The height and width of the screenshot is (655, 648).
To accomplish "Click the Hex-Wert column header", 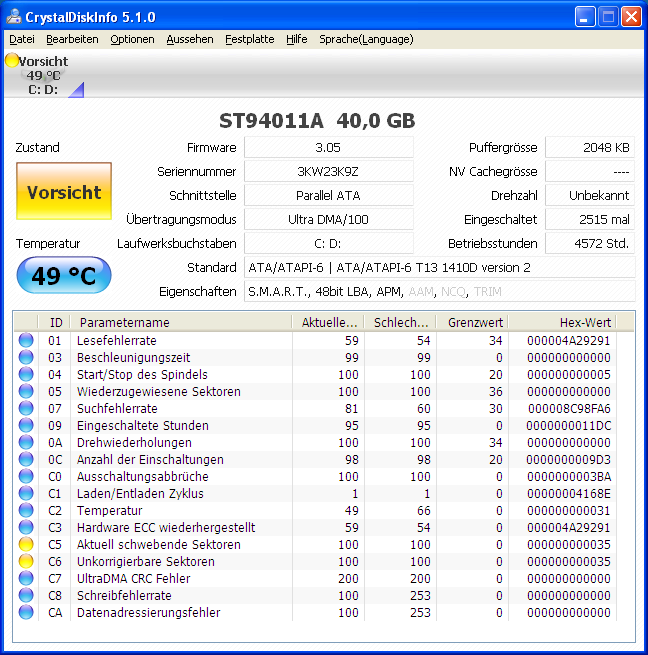I will tap(562, 322).
